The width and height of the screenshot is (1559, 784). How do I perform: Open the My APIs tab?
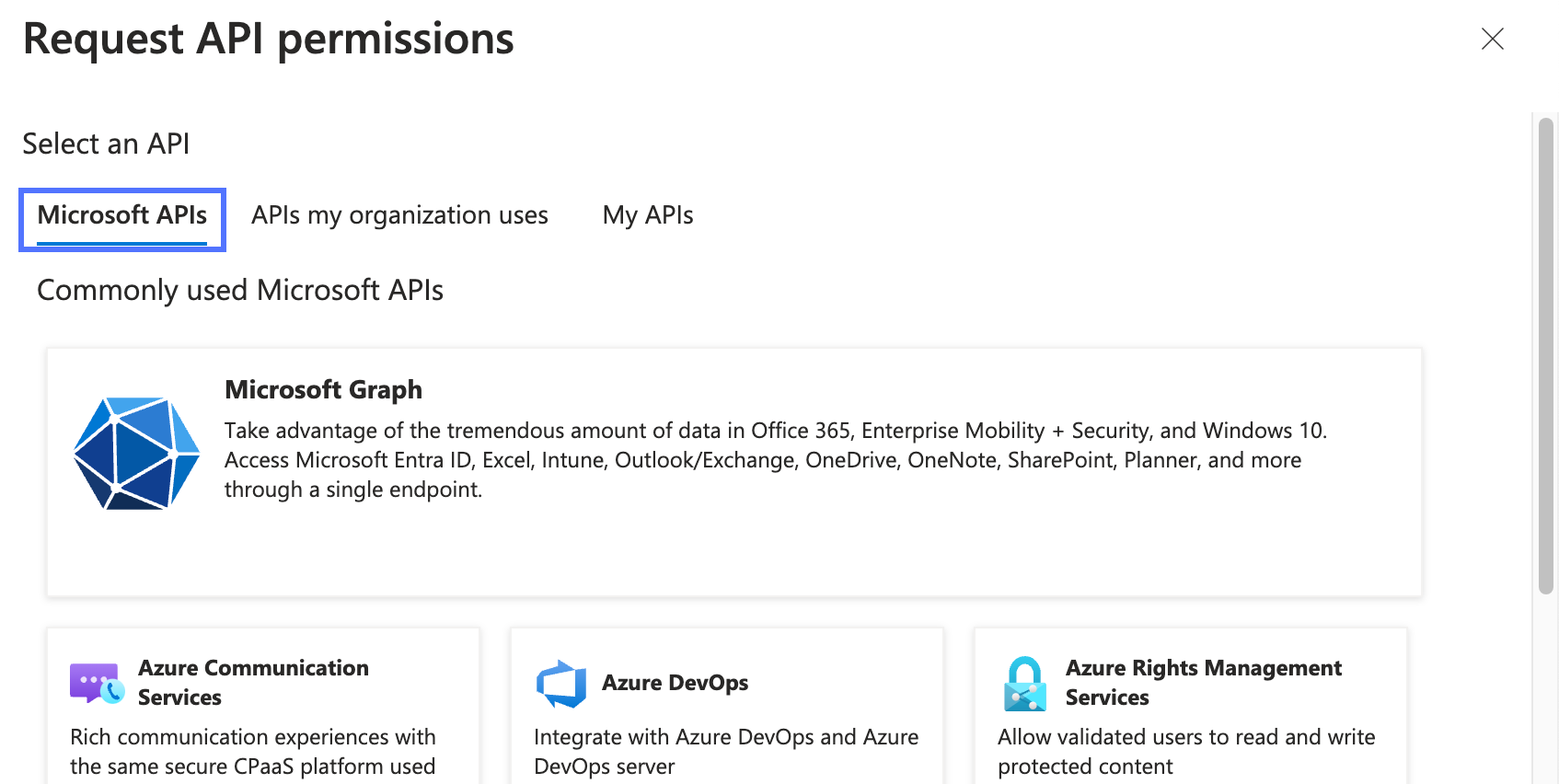(648, 215)
